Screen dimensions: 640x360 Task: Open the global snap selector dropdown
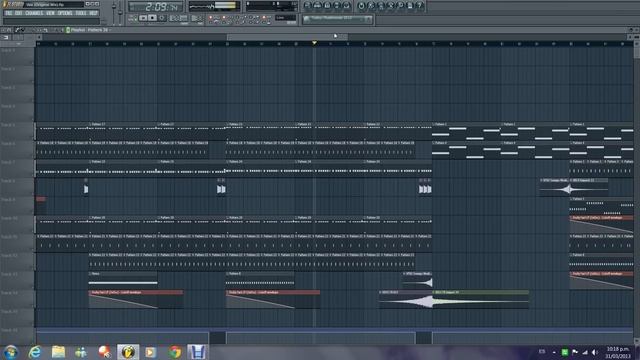tap(285, 18)
